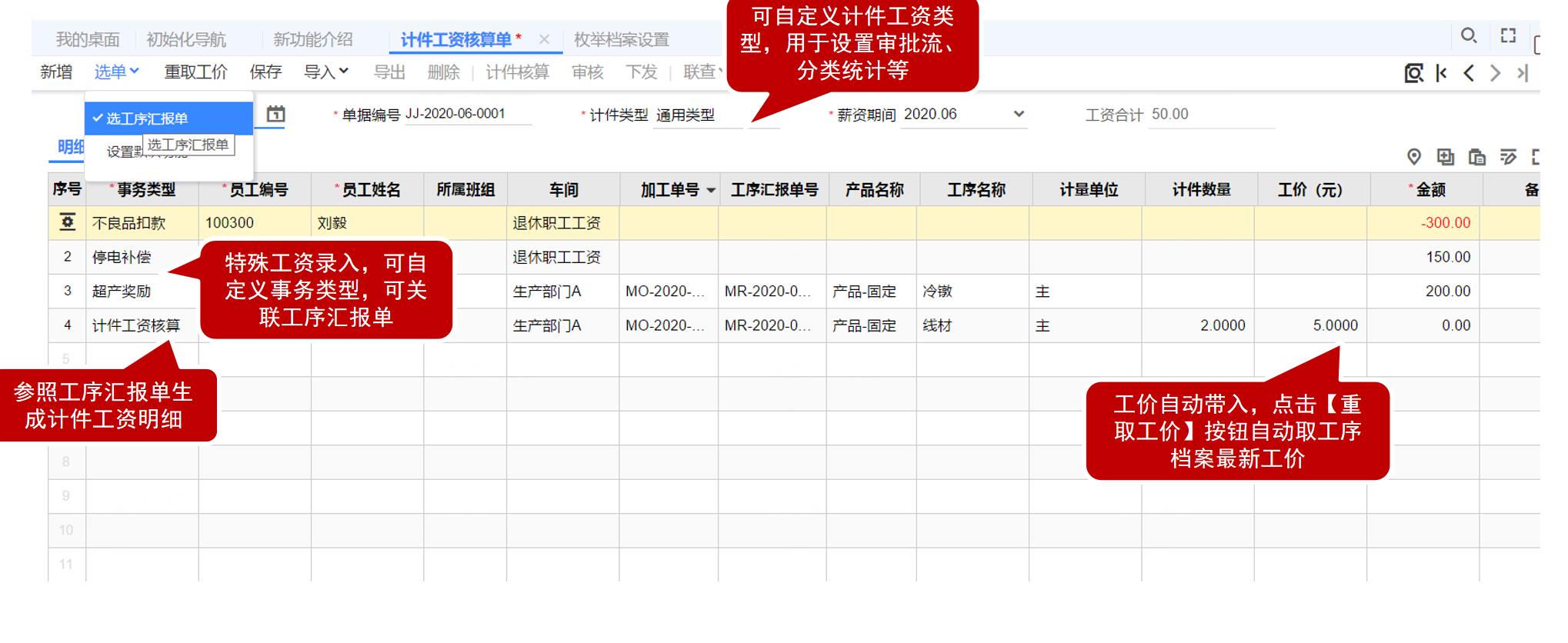Click the 车间 column header
The width and height of the screenshot is (1568, 643).
coord(563,189)
